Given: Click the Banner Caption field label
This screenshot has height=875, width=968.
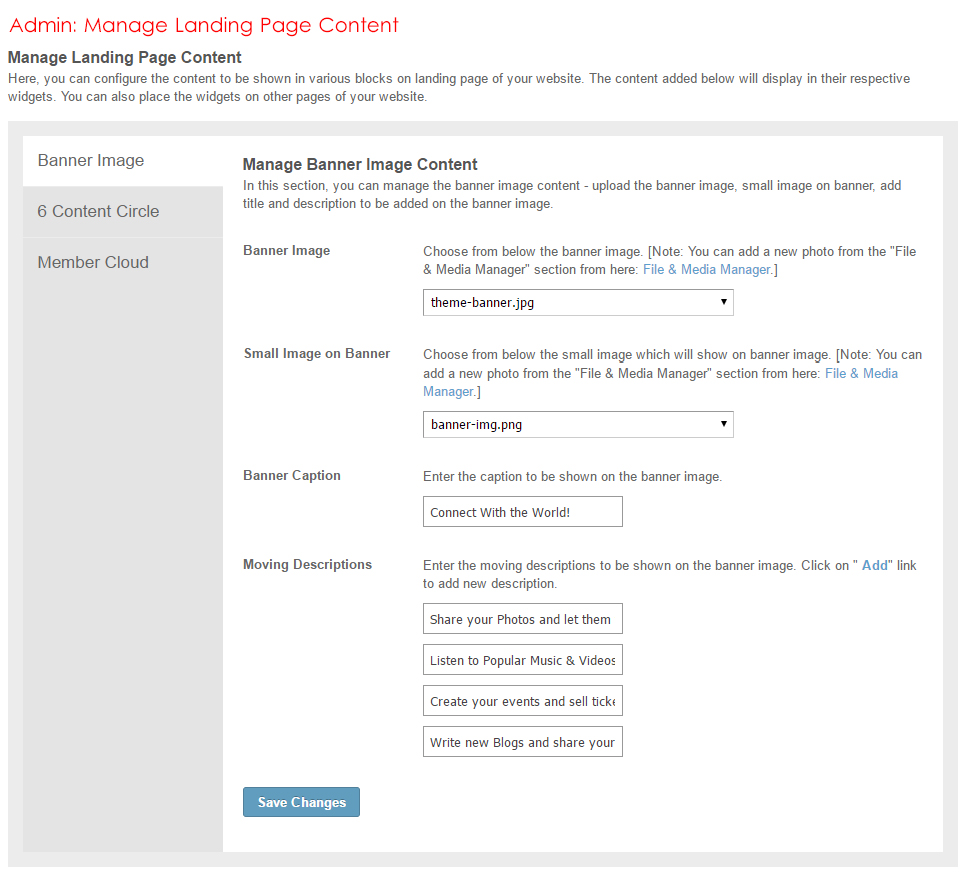Looking at the screenshot, I should coord(292,476).
